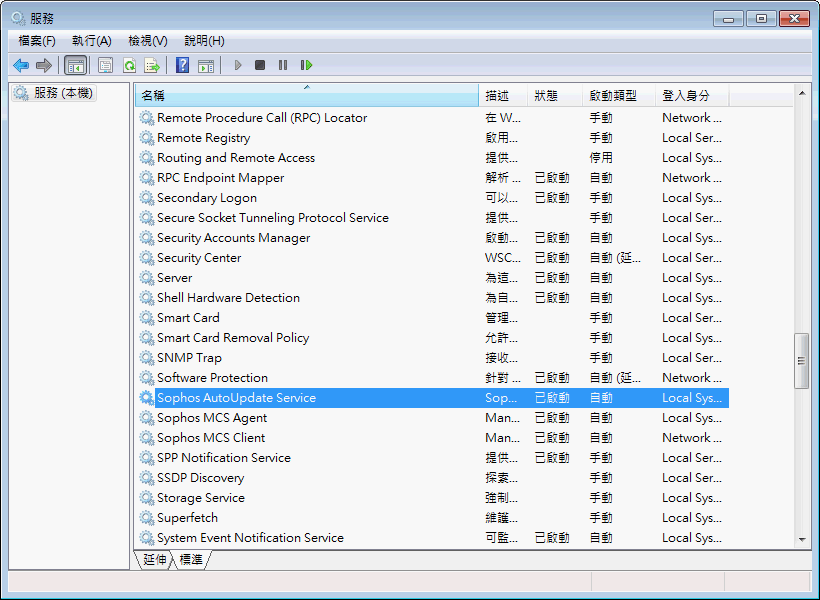
Task: Open the 說明(H) menu
Action: pyautogui.click(x=204, y=41)
